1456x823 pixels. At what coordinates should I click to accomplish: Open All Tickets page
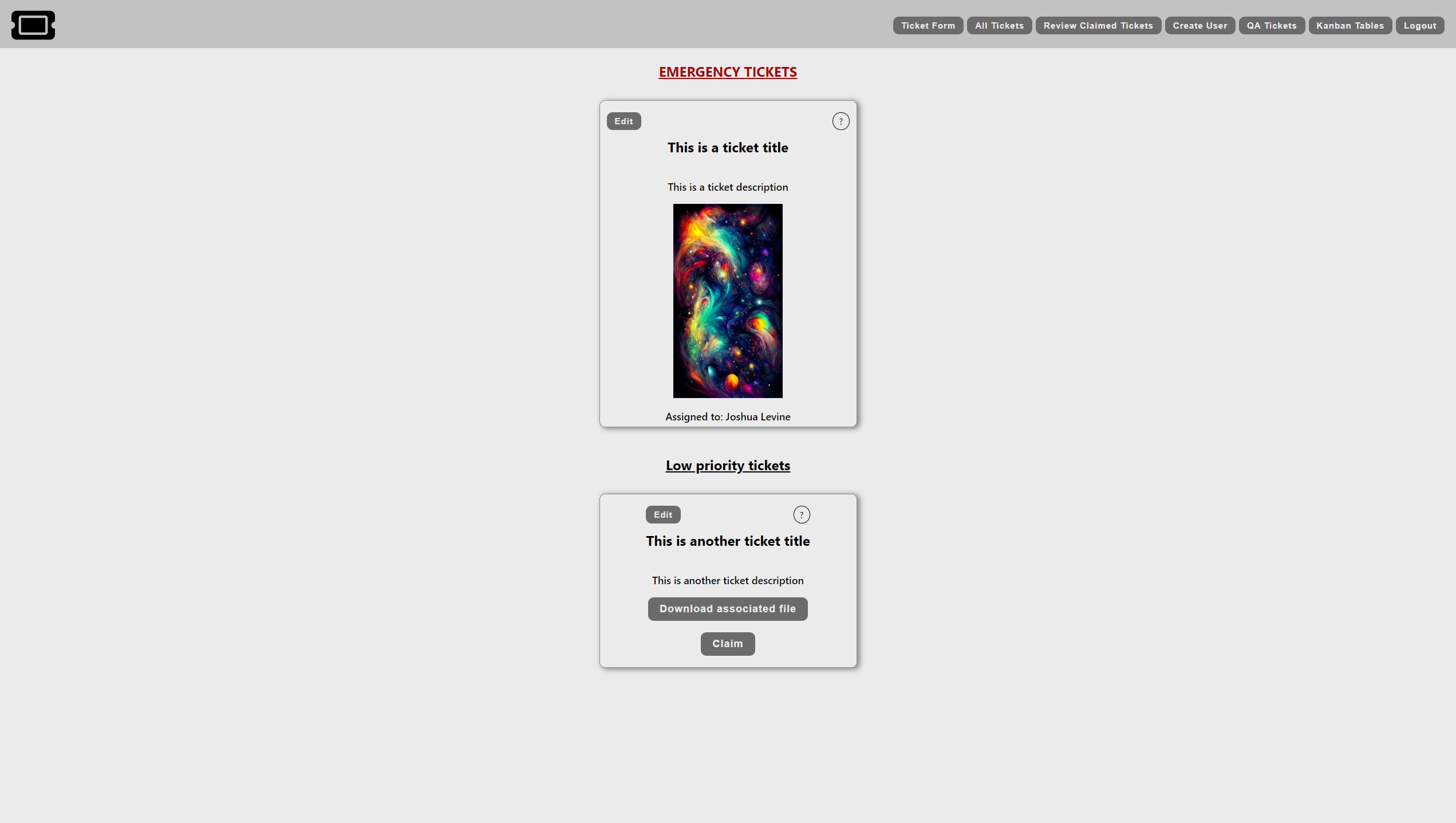(999, 25)
